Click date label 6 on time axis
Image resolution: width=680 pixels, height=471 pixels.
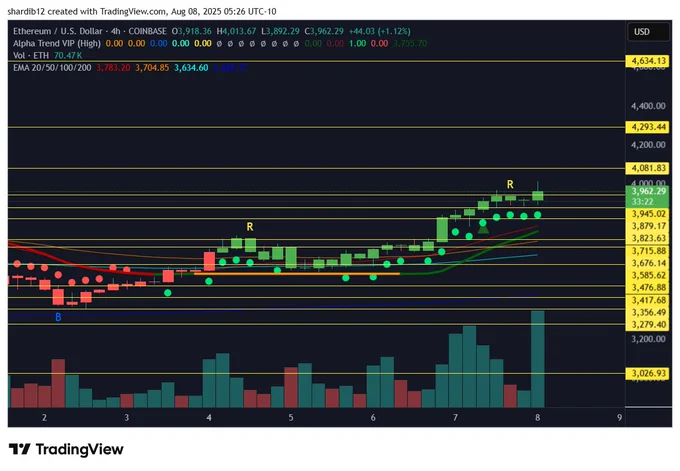point(373,418)
